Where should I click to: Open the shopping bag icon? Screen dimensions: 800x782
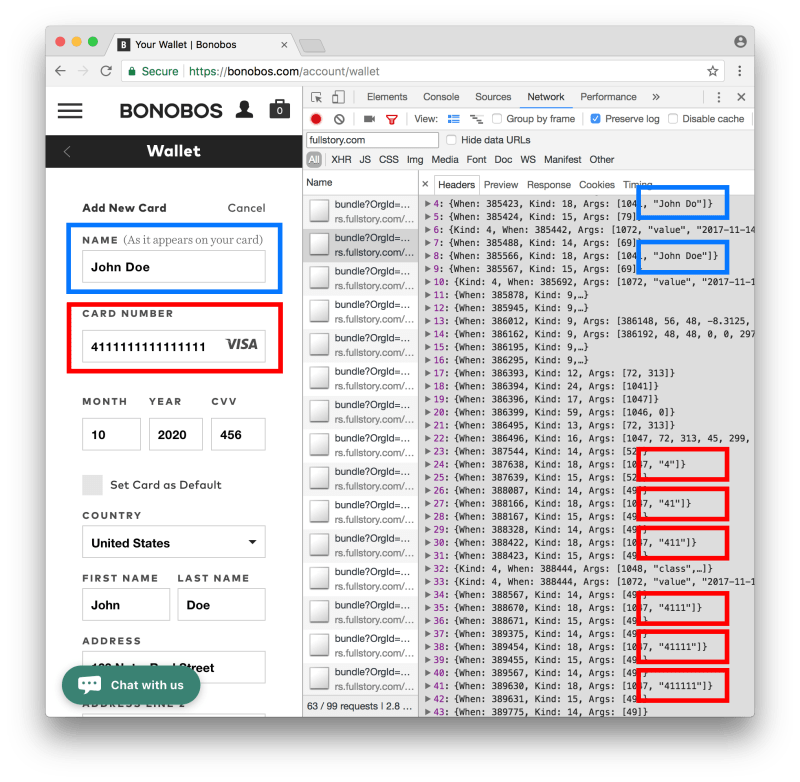tap(279, 109)
